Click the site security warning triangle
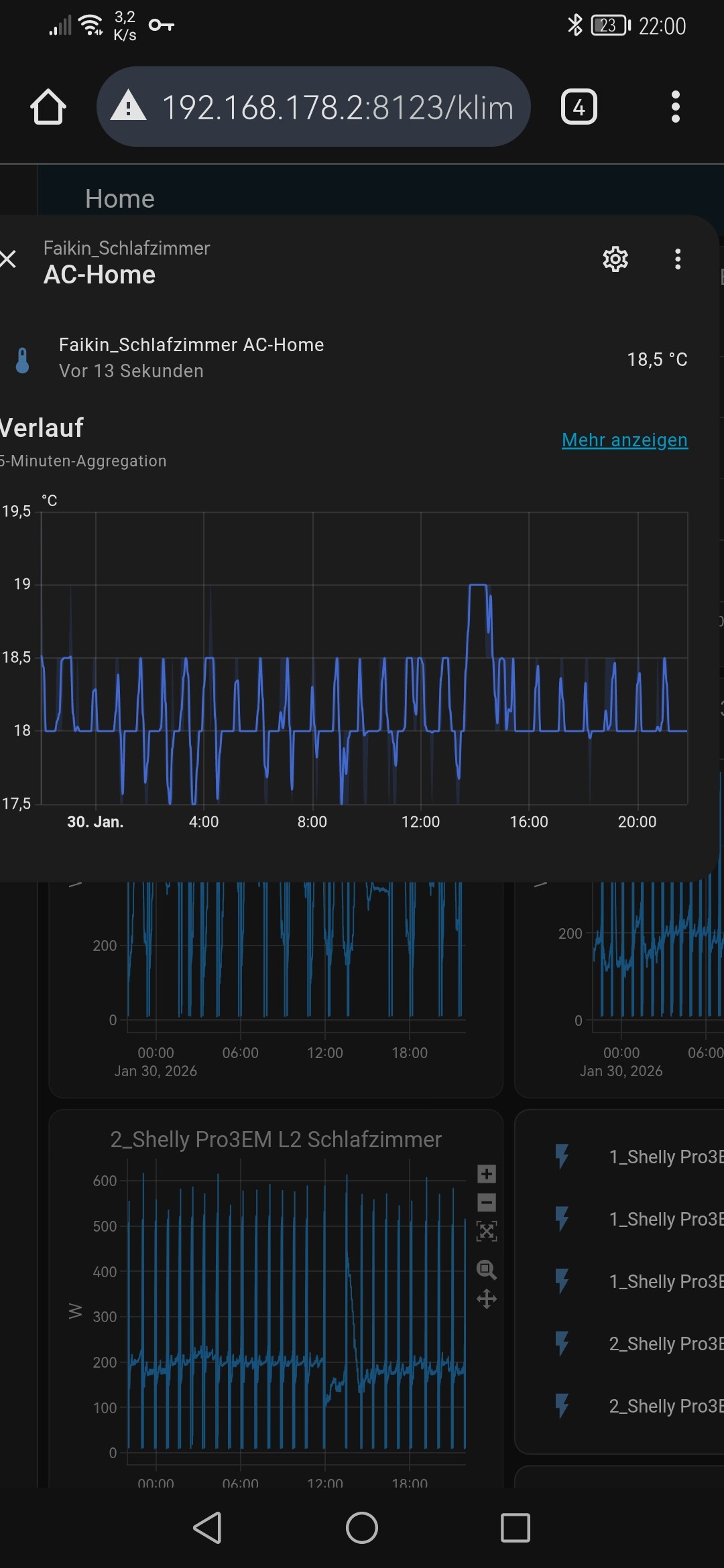This screenshot has height=1568, width=724. (x=128, y=107)
